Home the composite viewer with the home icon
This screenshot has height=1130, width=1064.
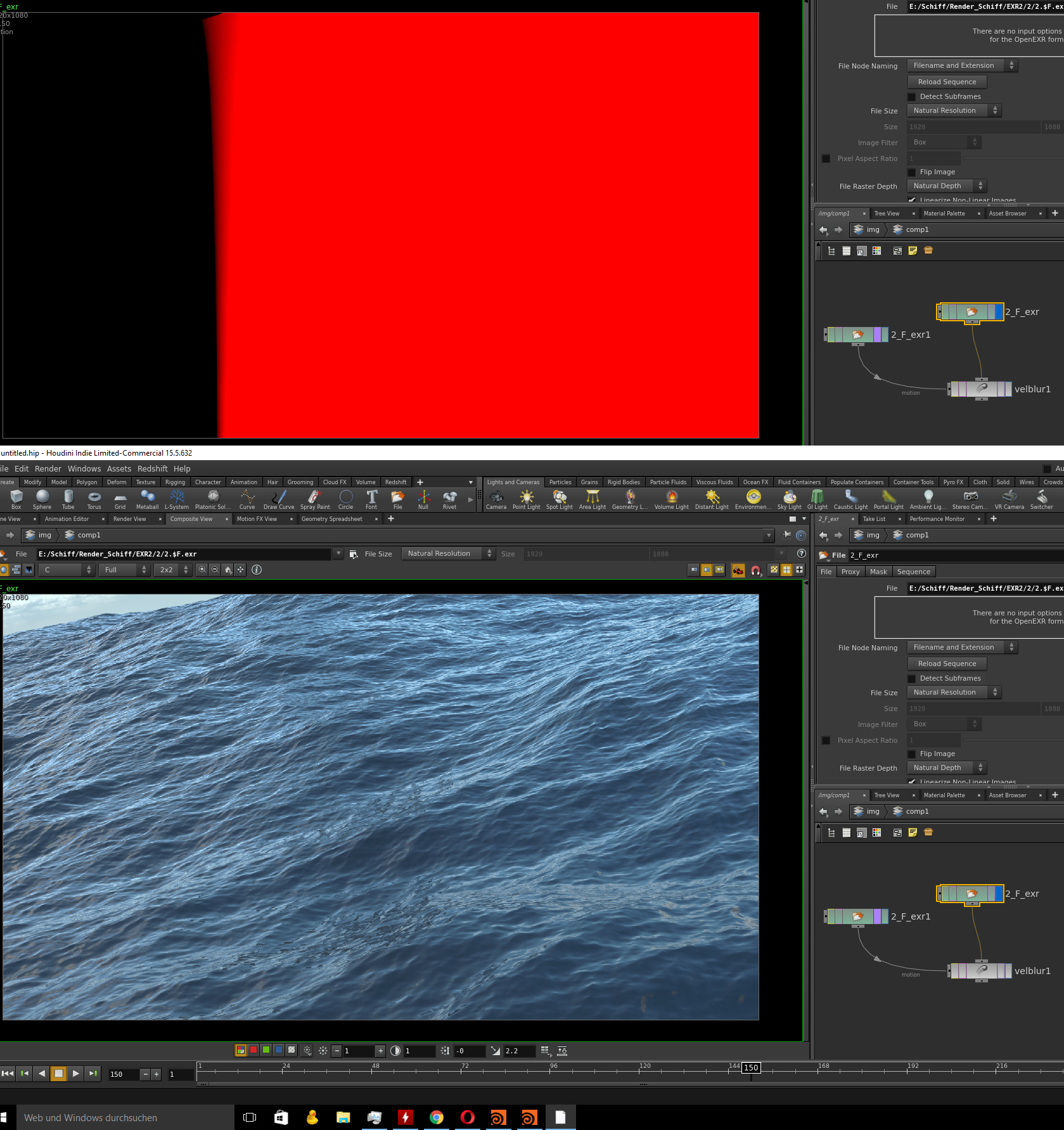click(x=228, y=569)
